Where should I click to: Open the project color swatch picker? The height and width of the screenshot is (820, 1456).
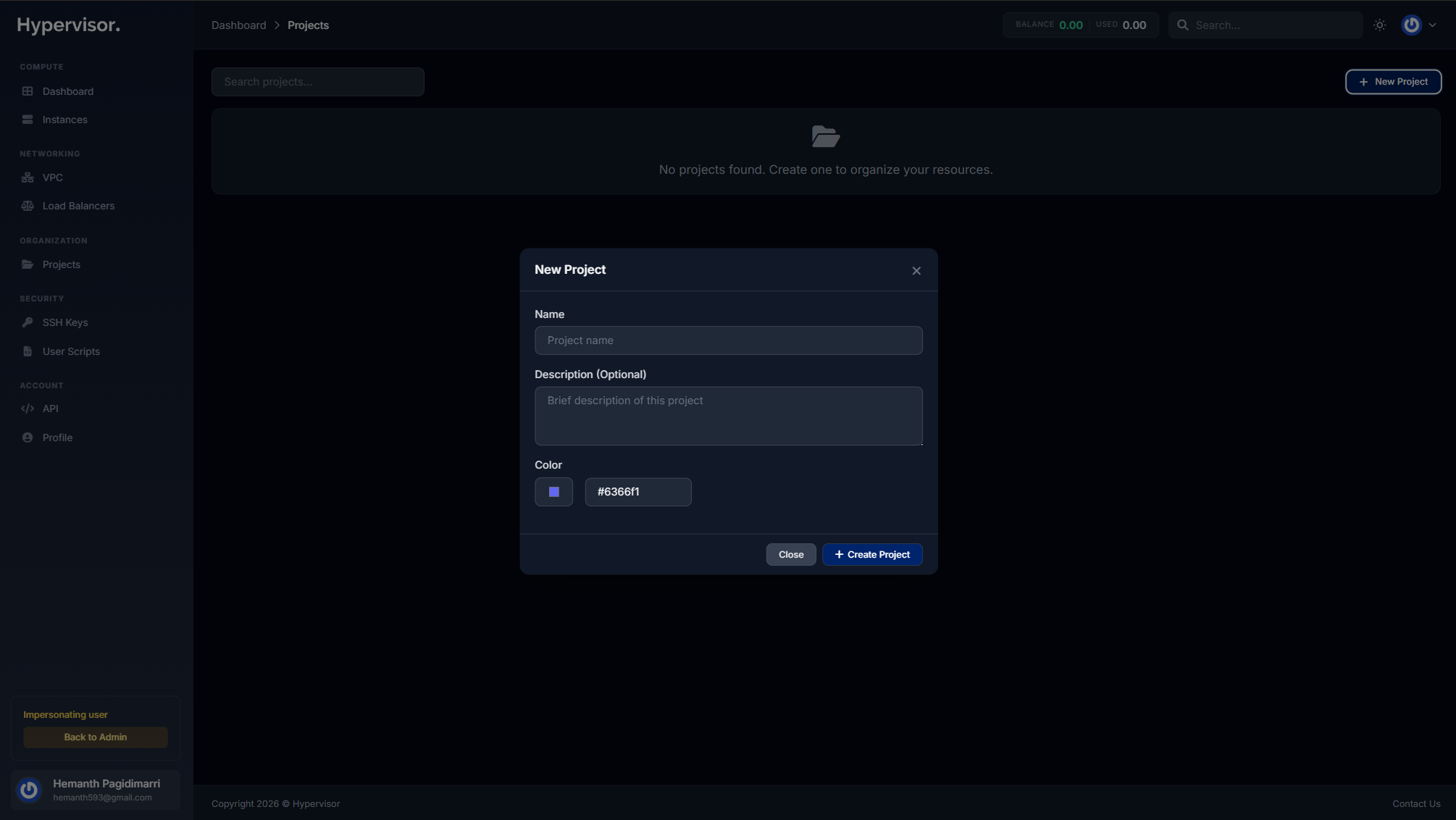tap(553, 492)
